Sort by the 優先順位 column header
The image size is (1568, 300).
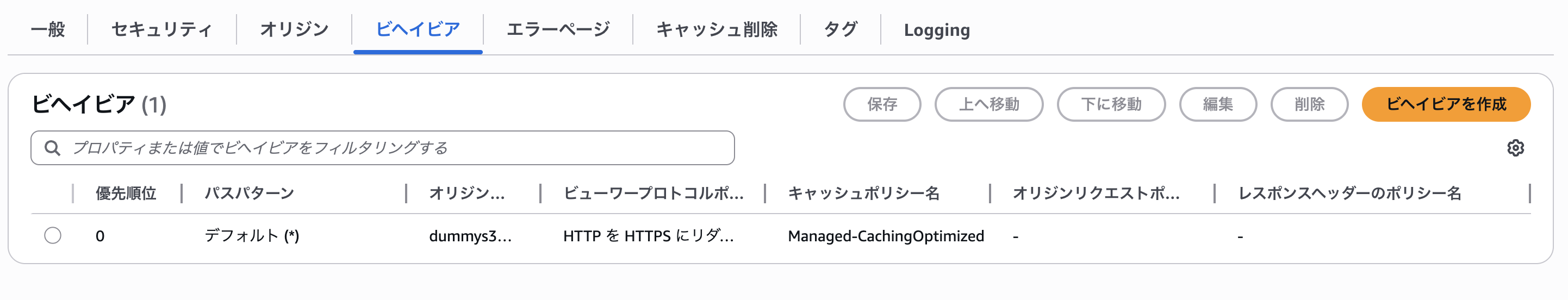click(x=126, y=193)
